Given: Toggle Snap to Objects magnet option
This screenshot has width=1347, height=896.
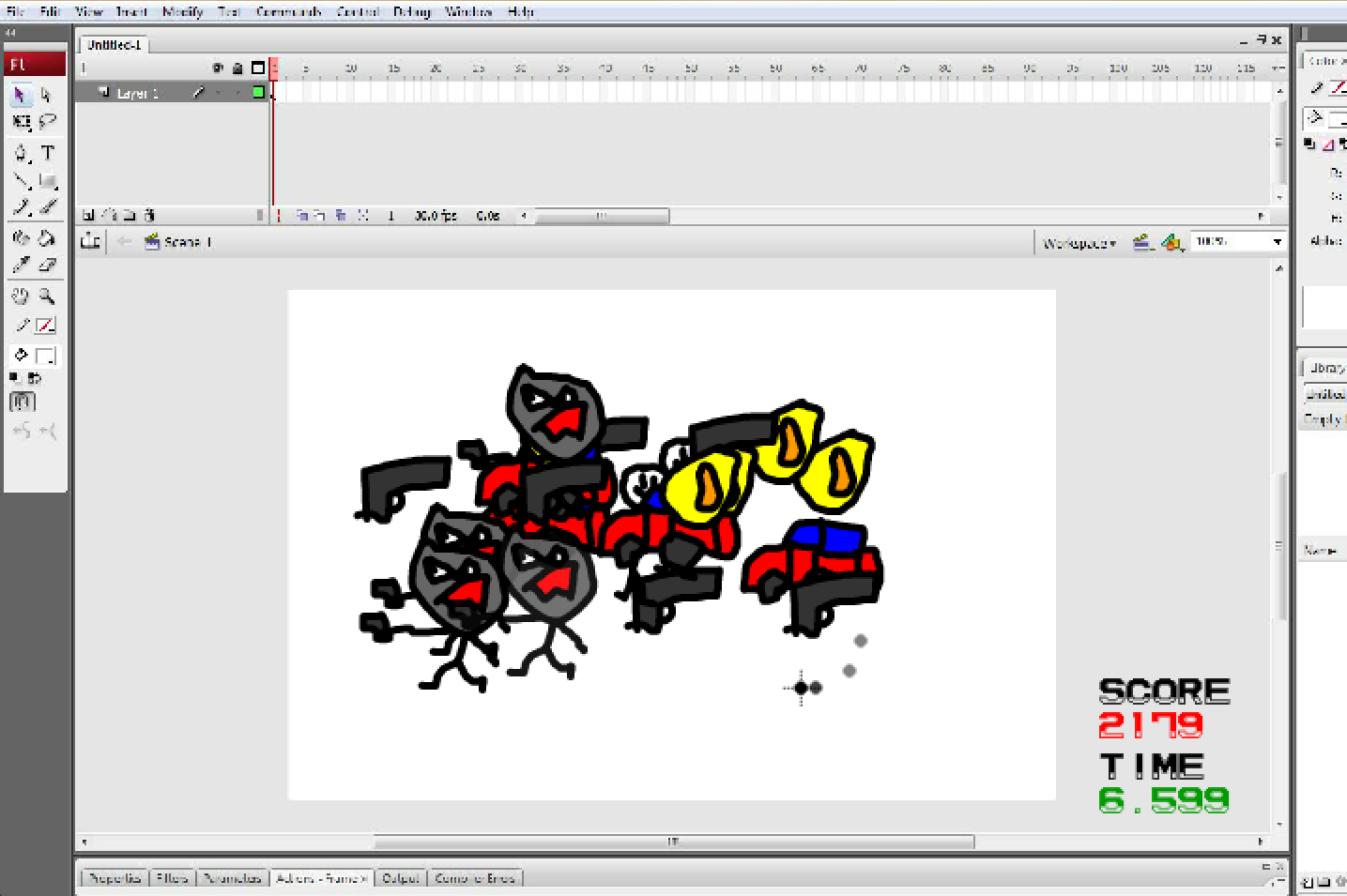Looking at the screenshot, I should point(22,402).
